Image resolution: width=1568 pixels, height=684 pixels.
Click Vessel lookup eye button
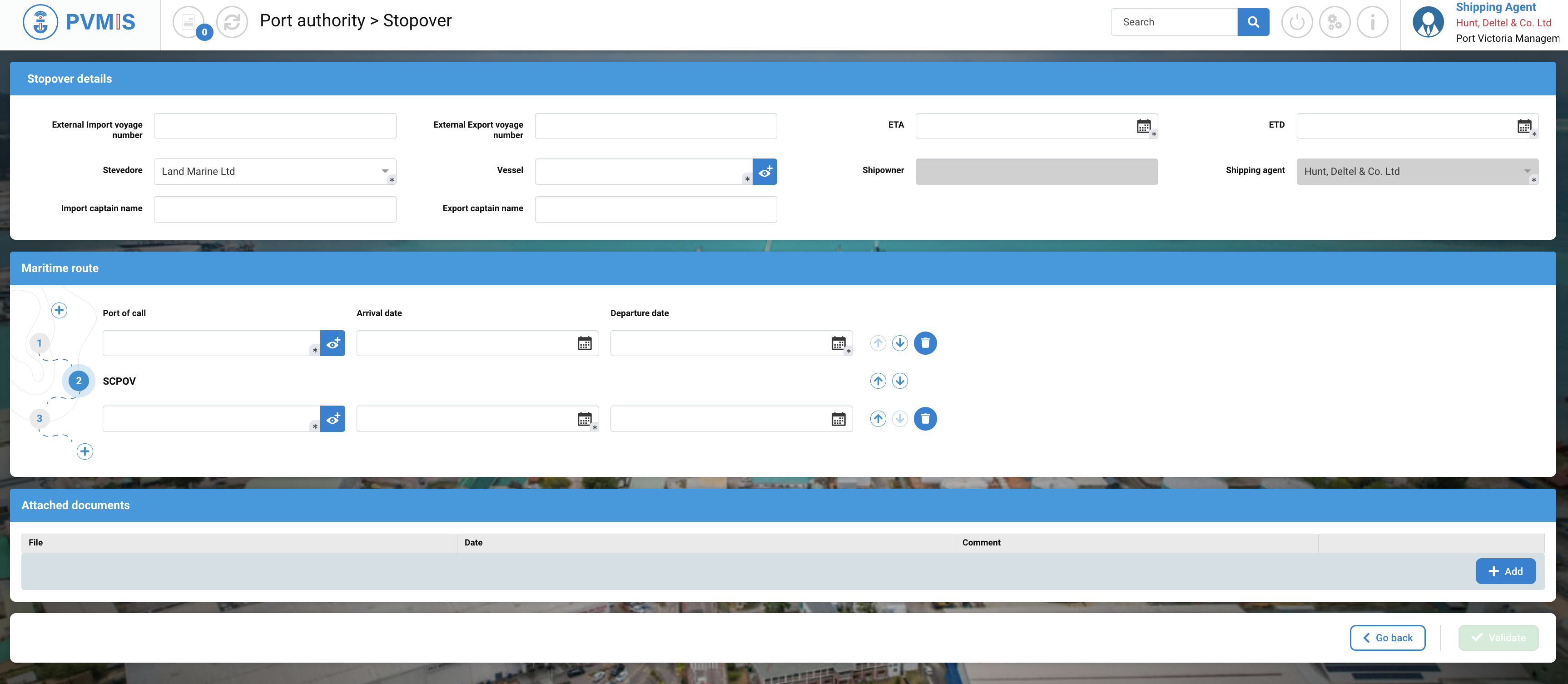(x=764, y=172)
